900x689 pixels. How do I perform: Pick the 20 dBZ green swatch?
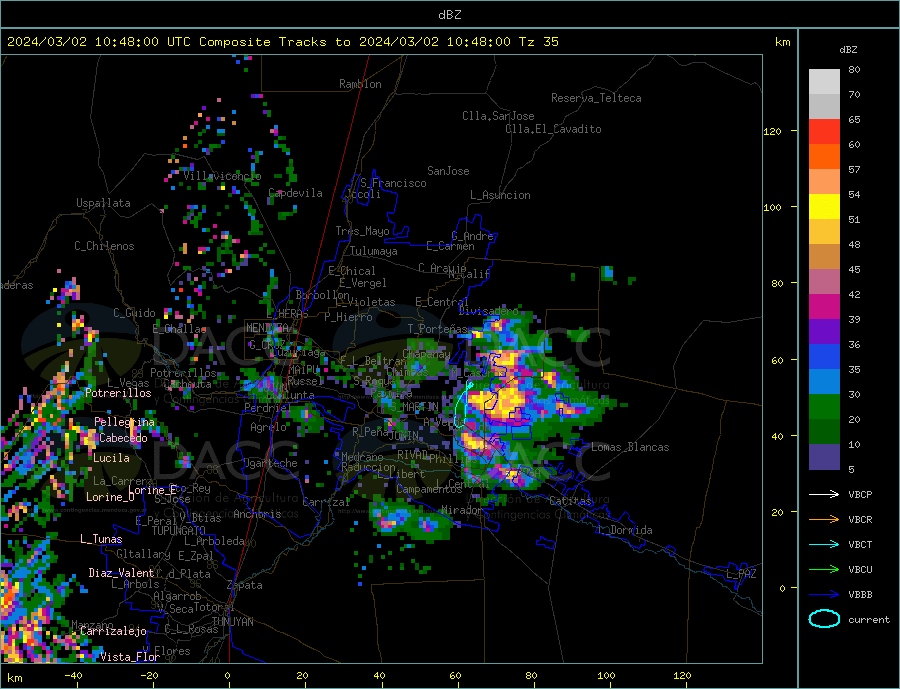[x=824, y=407]
